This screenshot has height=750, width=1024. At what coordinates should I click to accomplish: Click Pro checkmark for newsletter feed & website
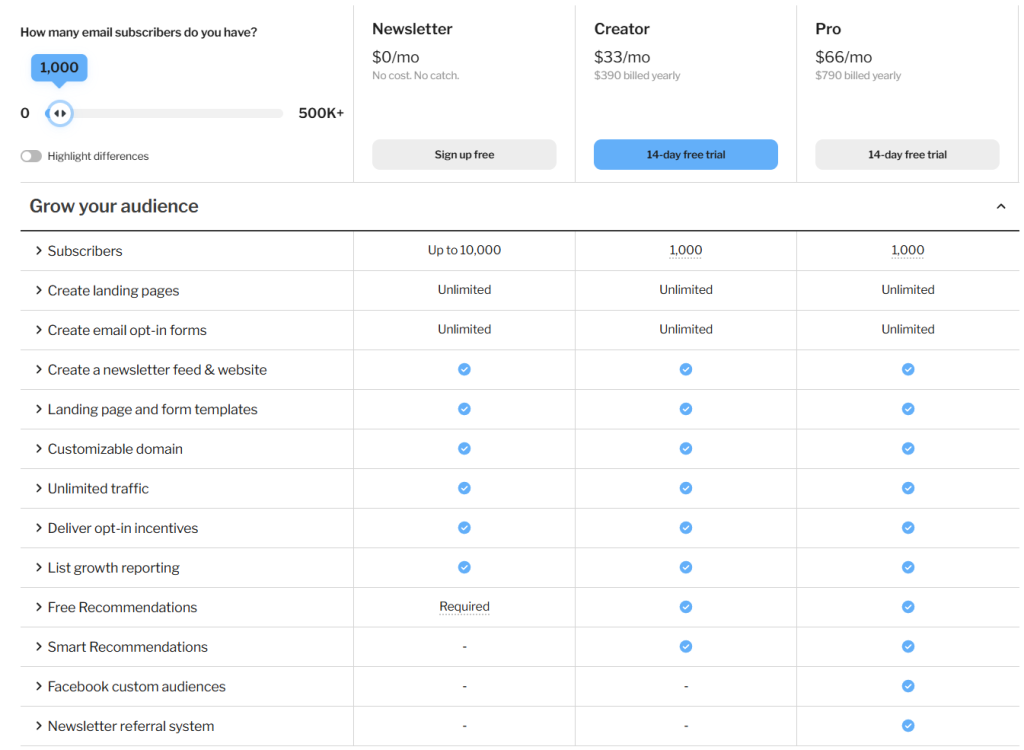click(908, 370)
